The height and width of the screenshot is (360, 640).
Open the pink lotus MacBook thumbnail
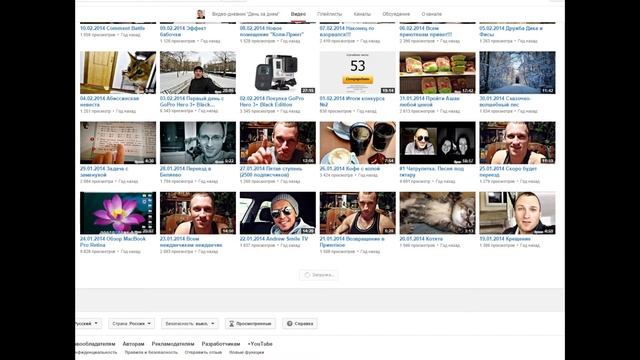pyautogui.click(x=118, y=213)
